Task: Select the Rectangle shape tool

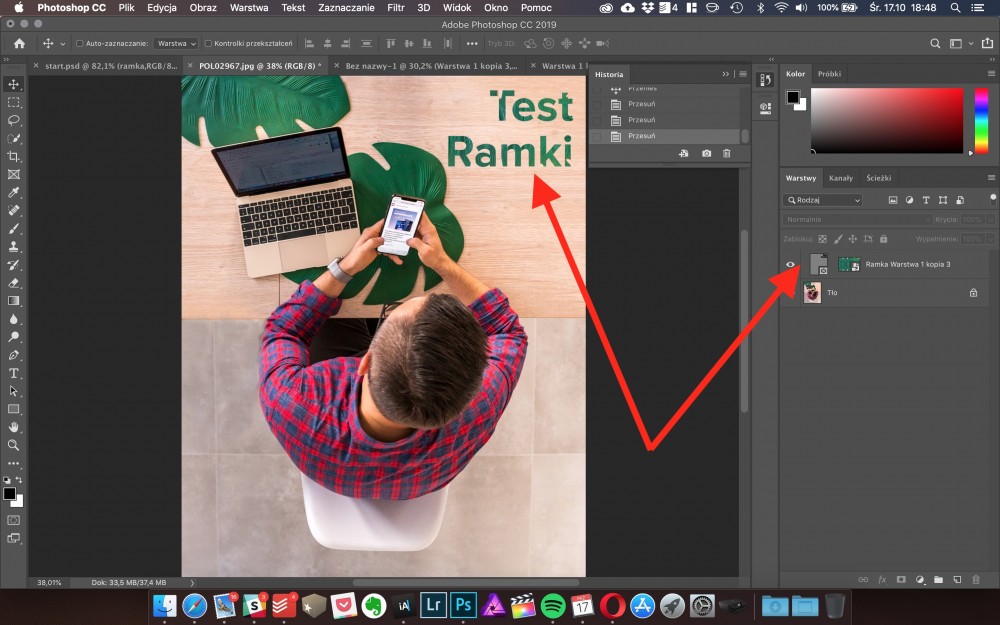Action: 13,409
